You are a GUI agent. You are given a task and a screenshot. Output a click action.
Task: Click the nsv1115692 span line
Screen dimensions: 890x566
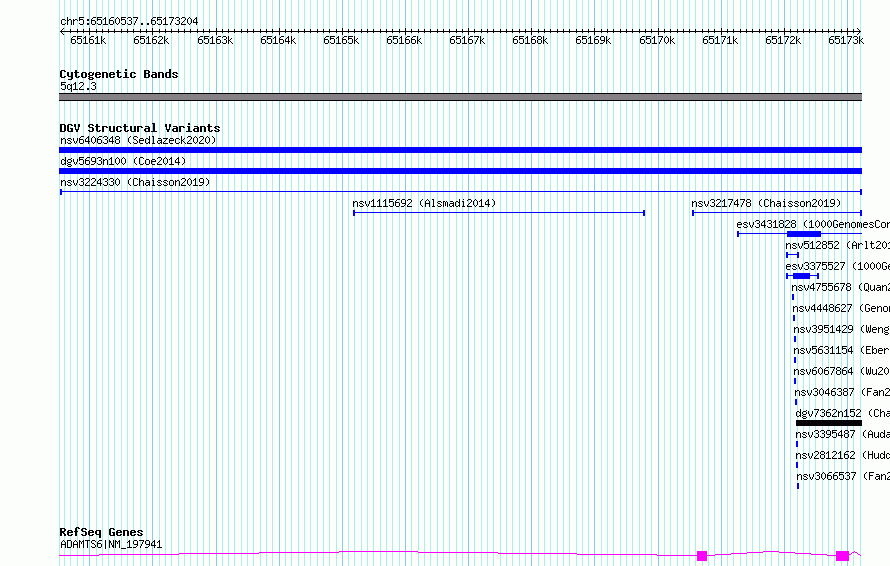499,213
